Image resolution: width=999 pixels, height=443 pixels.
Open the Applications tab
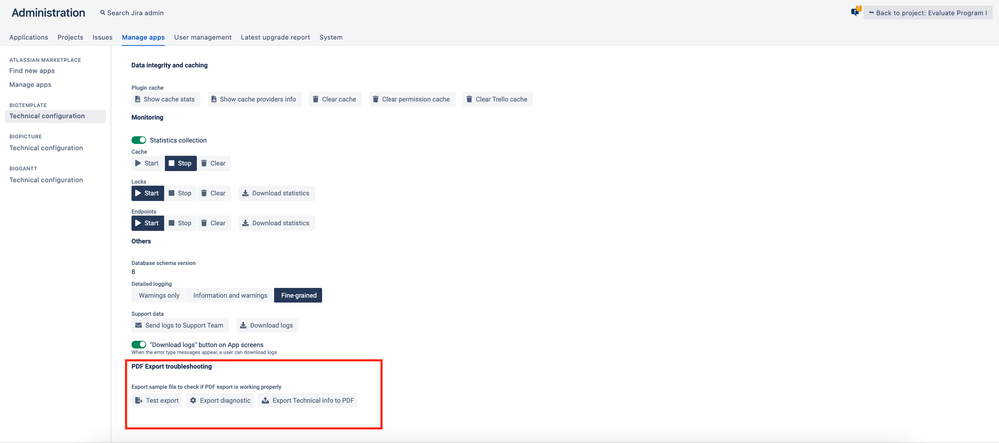pyautogui.click(x=29, y=38)
